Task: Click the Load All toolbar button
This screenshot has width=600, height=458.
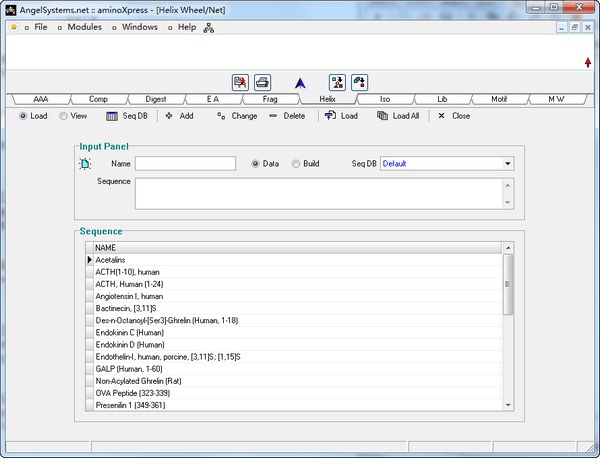Action: [398, 116]
